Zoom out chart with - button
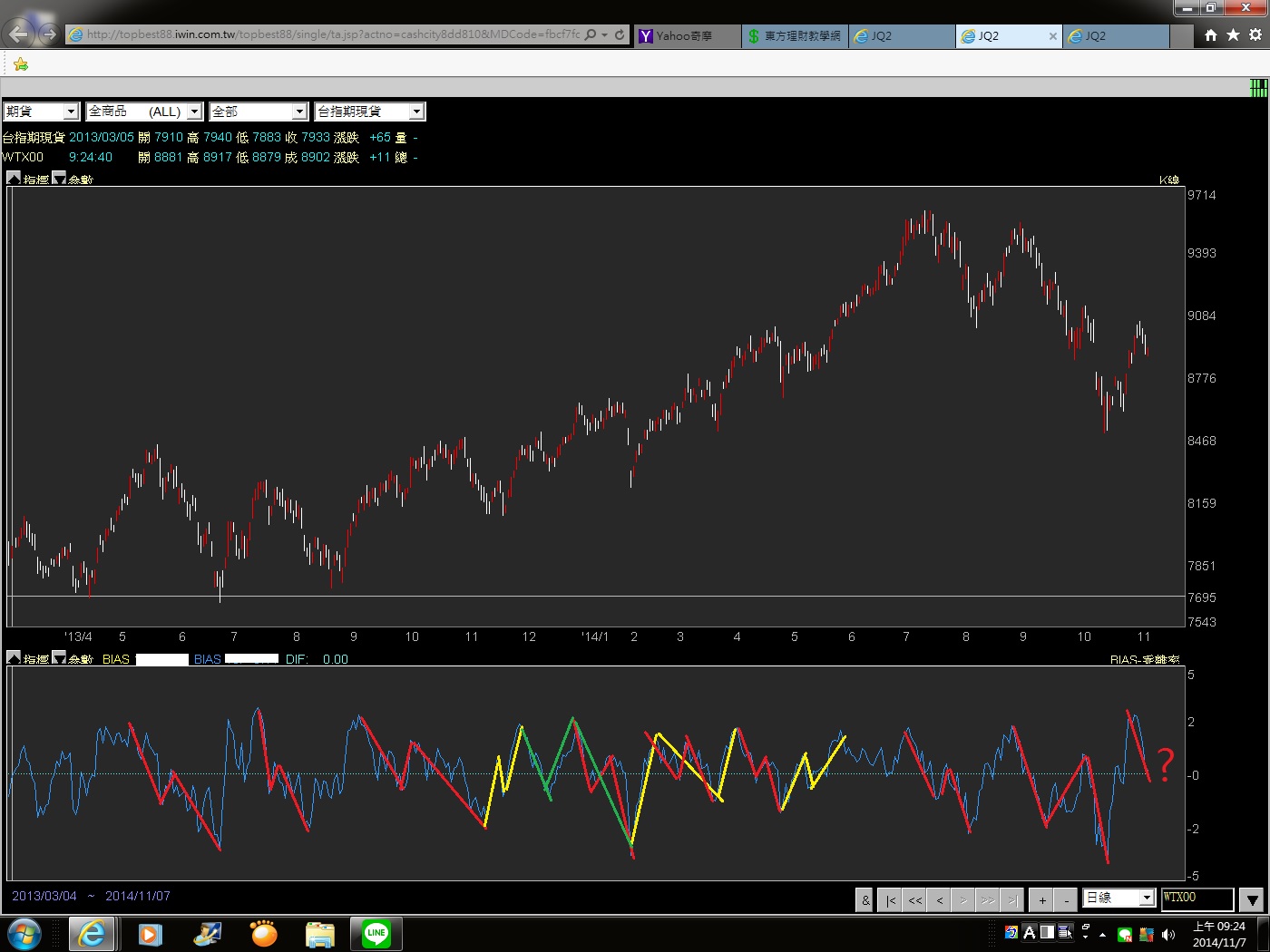Image resolution: width=1270 pixels, height=952 pixels. 1067,899
